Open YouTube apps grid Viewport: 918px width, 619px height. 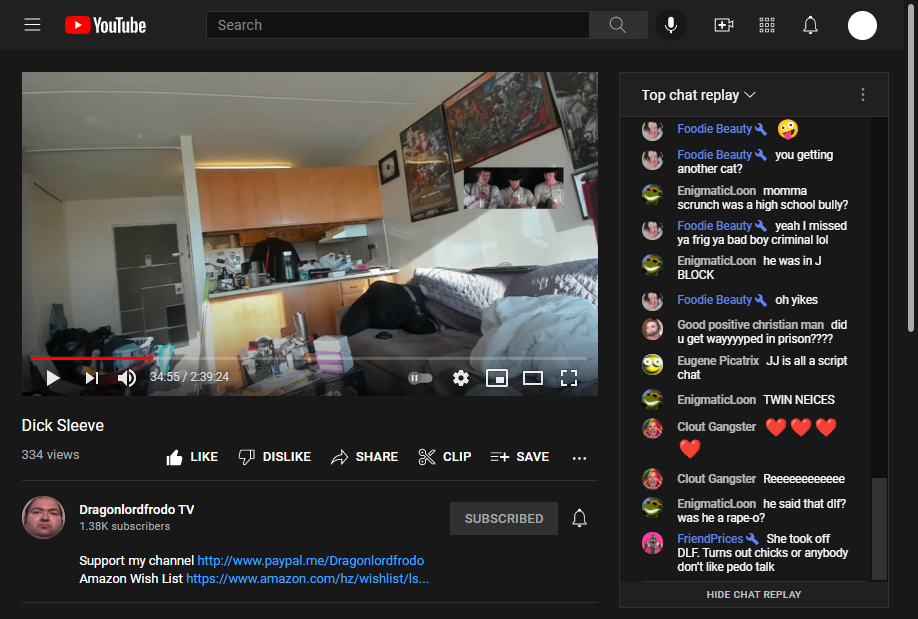coord(767,25)
